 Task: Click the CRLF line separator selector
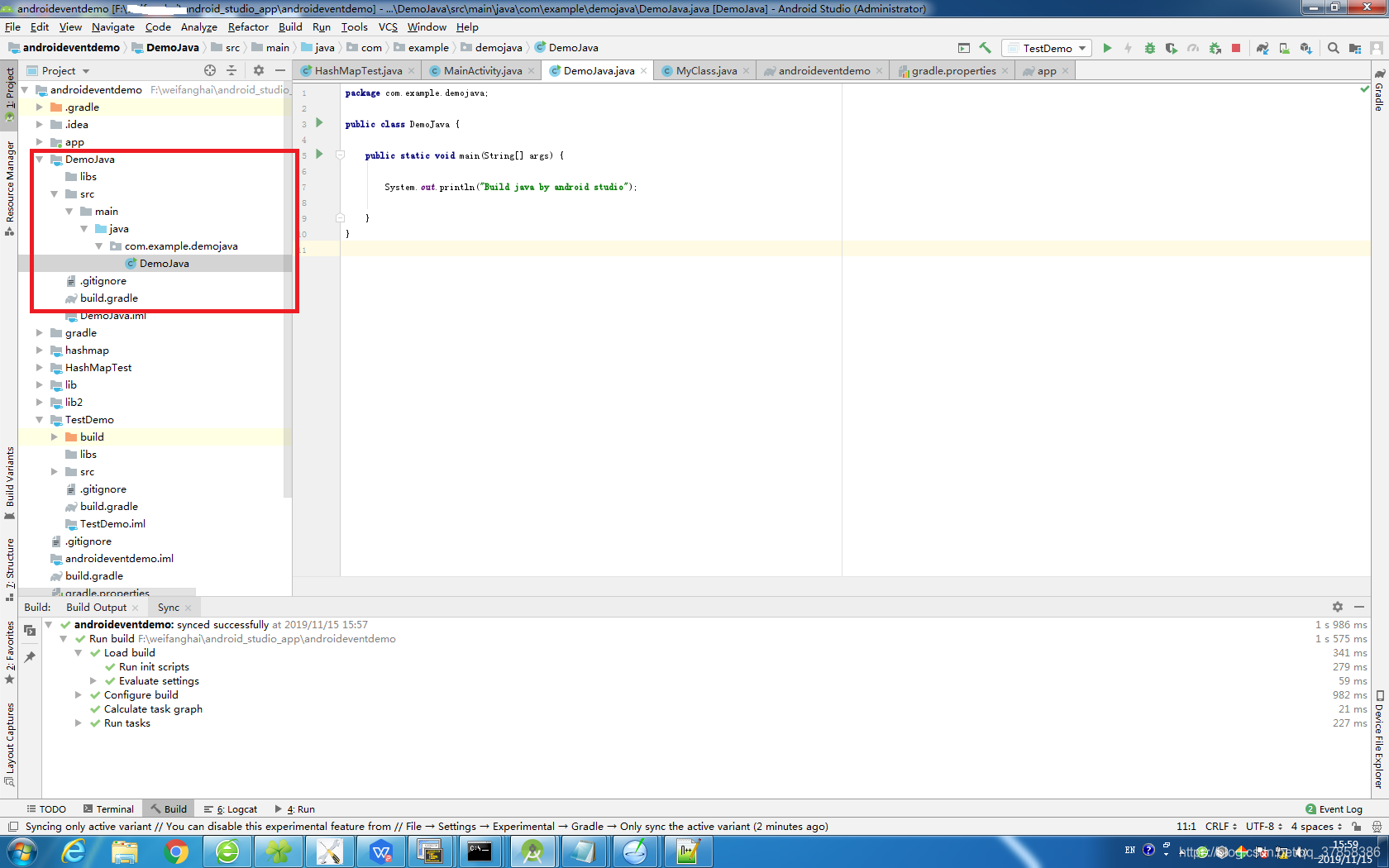coord(1221,827)
